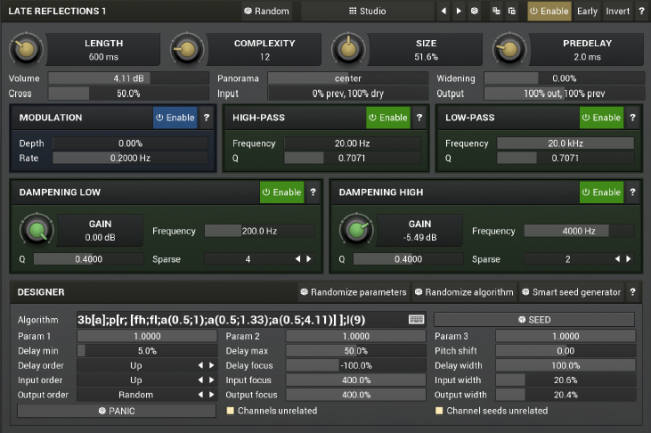Check the Channel seeds unrelated checkbox
The height and width of the screenshot is (433, 651).
pyautogui.click(x=438, y=410)
